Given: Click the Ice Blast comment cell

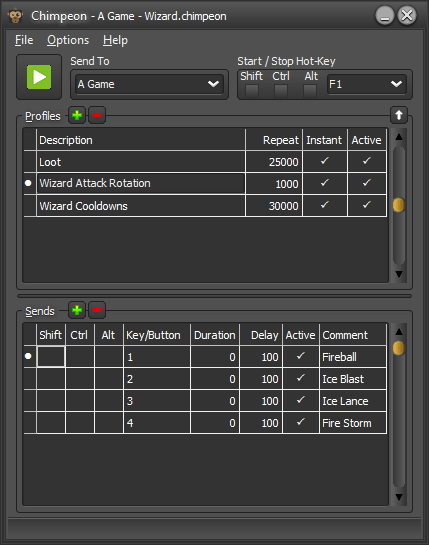Looking at the screenshot, I should 353,379.
